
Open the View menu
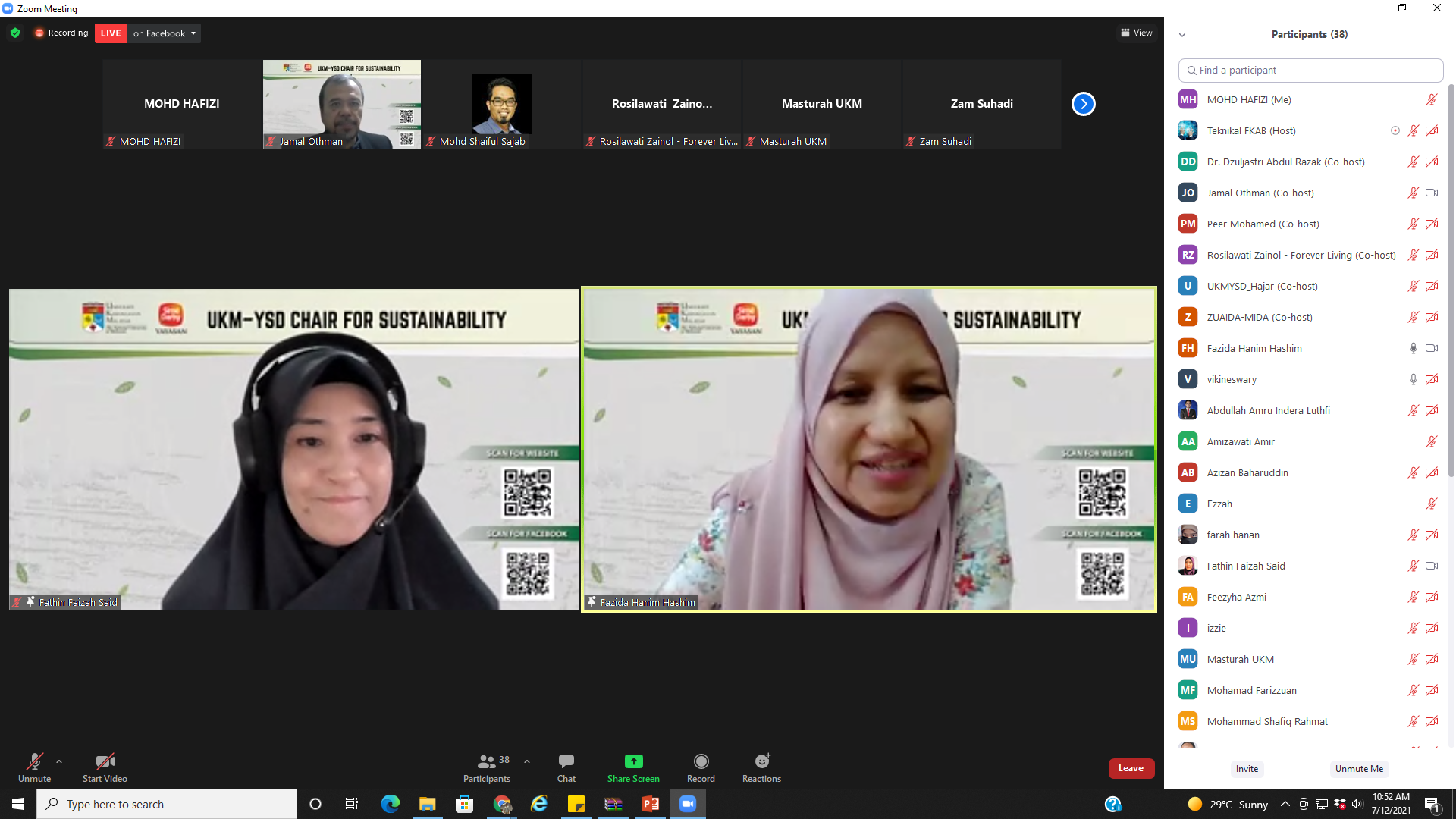pos(1136,33)
